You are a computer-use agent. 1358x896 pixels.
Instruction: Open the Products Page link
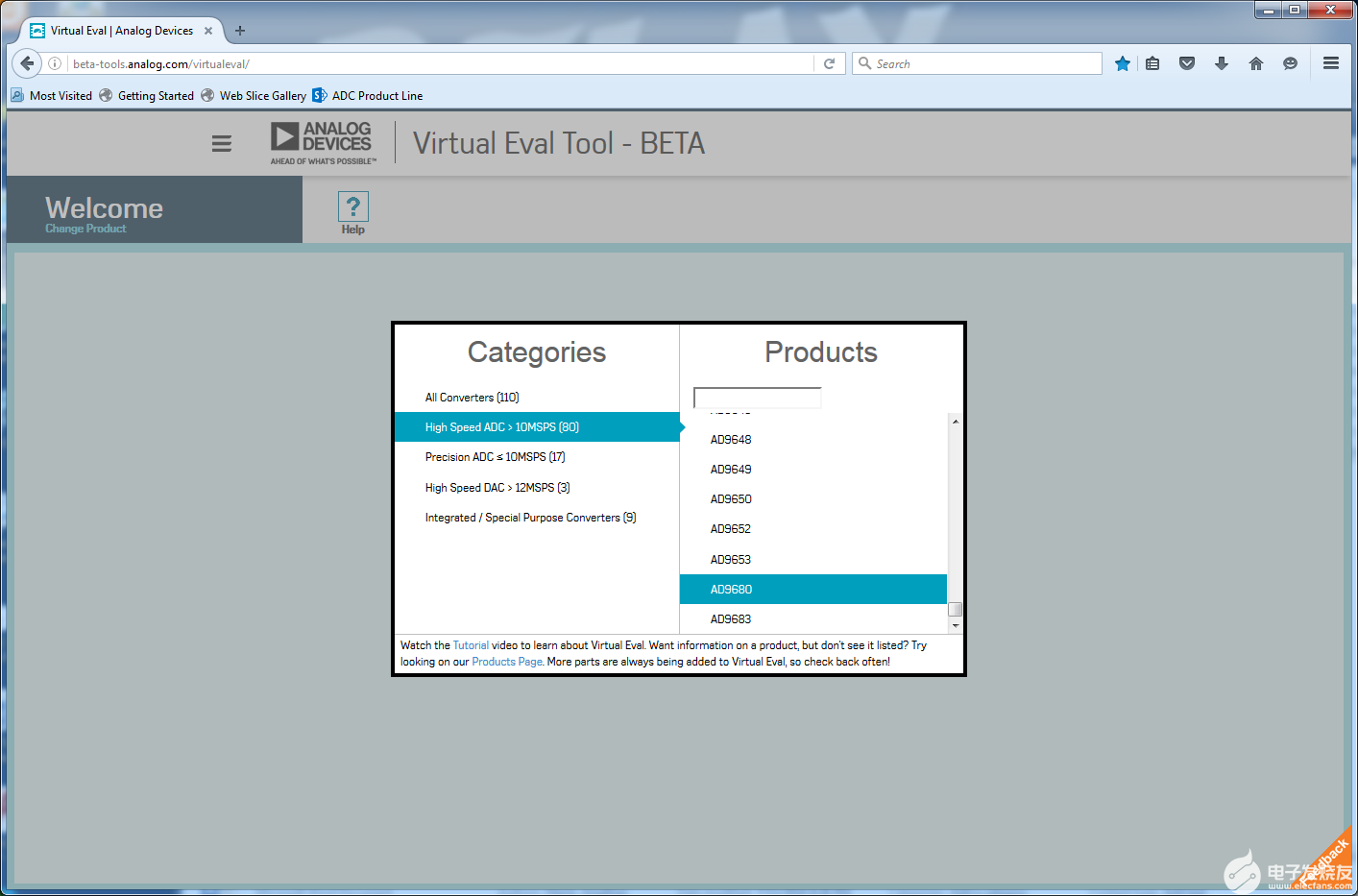click(507, 662)
